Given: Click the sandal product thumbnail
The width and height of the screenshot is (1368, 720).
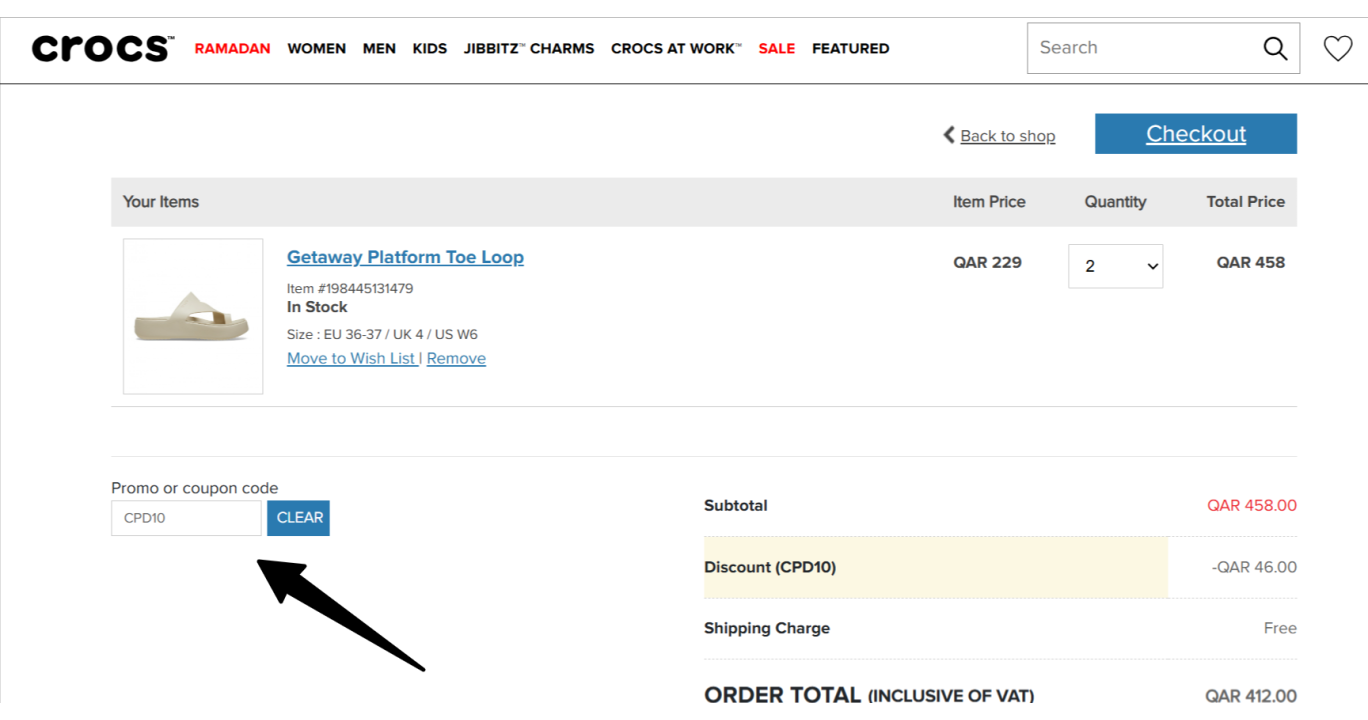Looking at the screenshot, I should click(193, 316).
